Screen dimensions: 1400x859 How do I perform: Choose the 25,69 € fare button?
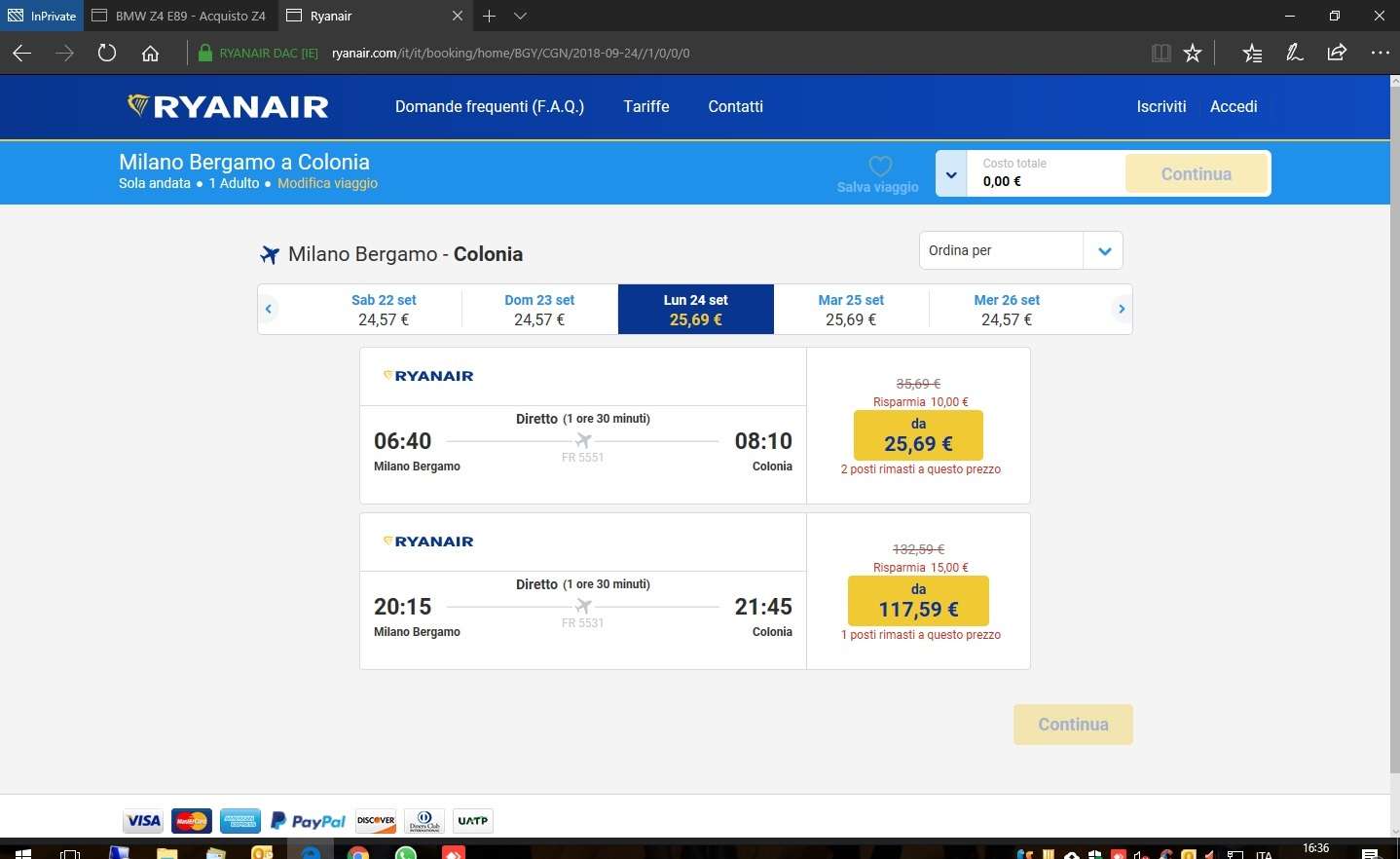(918, 435)
